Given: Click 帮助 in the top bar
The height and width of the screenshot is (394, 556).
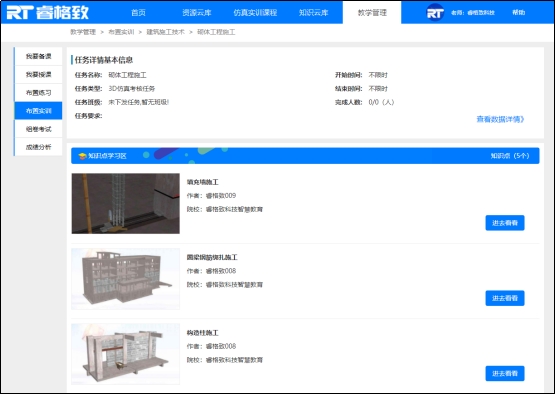Looking at the screenshot, I should click(518, 12).
